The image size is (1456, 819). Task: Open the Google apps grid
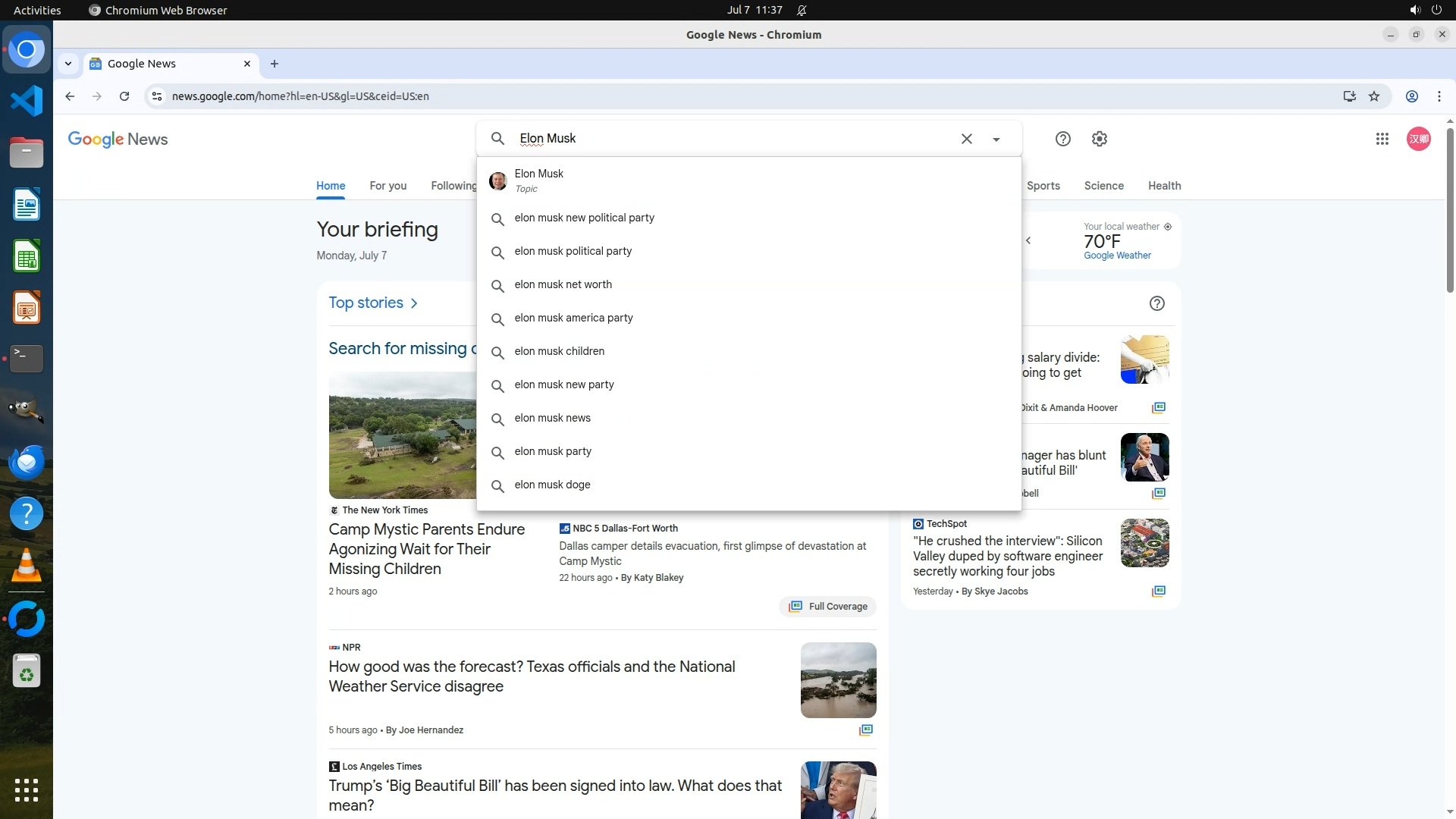pyautogui.click(x=1382, y=139)
